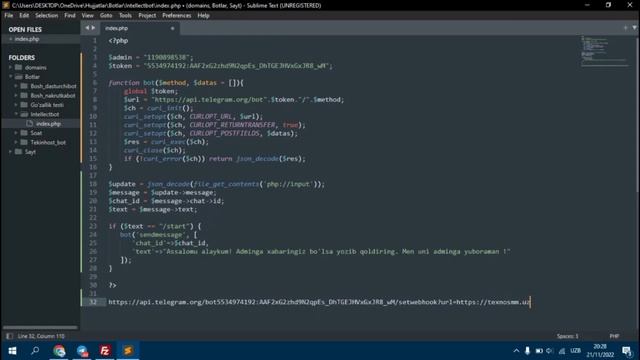The image size is (640, 360).
Task: Close index.php entry in Open Files
Action: pos(10,39)
